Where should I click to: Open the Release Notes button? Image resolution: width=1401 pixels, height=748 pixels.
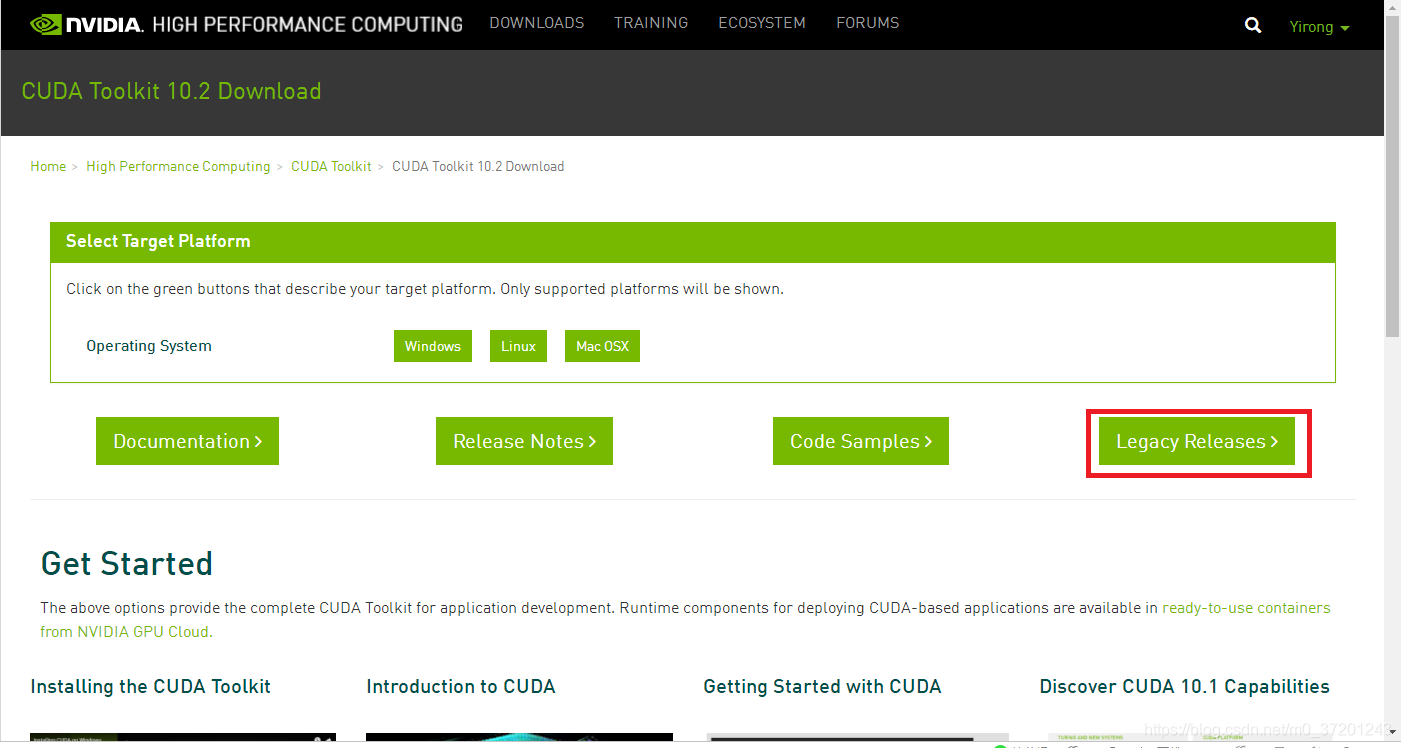tap(524, 441)
